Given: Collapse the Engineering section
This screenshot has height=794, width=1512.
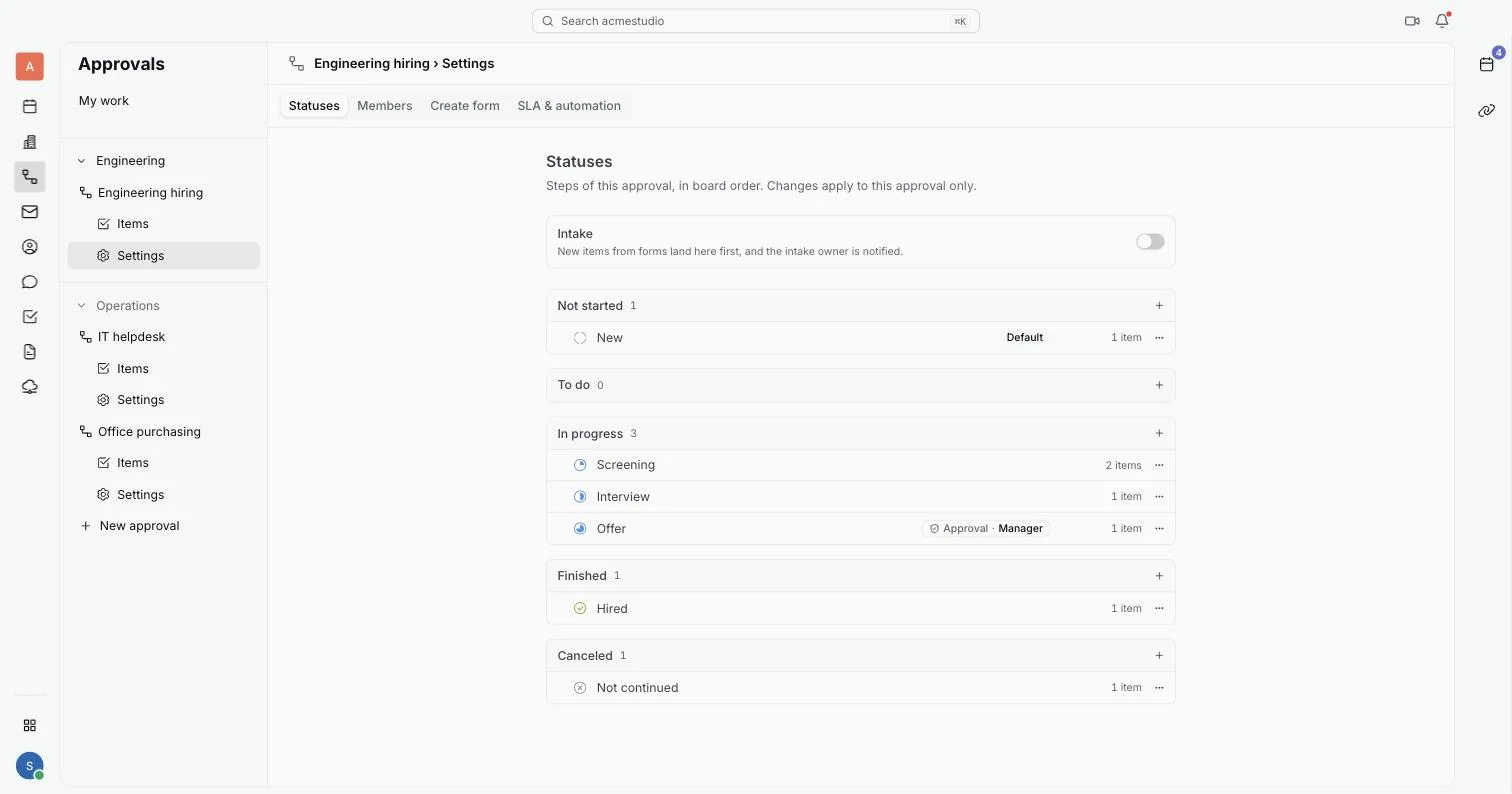Looking at the screenshot, I should [x=82, y=161].
